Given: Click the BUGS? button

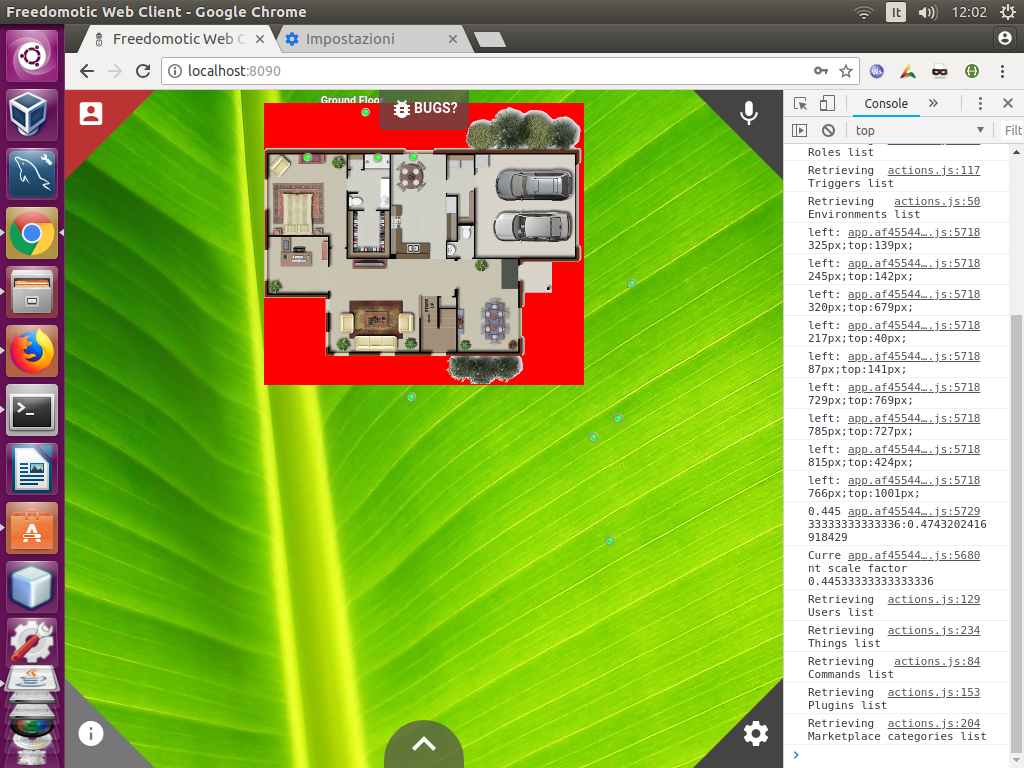Looking at the screenshot, I should click(424, 110).
